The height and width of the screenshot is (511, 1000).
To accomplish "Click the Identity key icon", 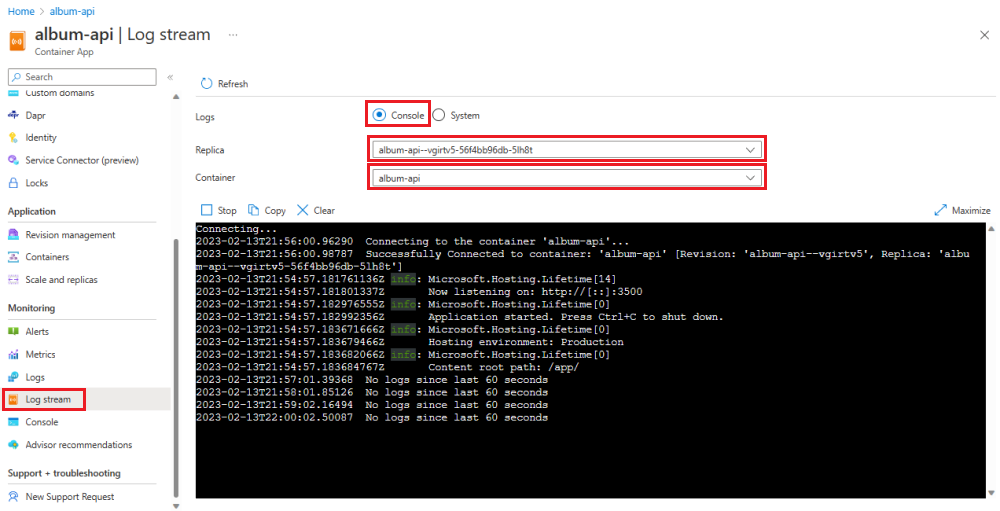I will (13, 138).
